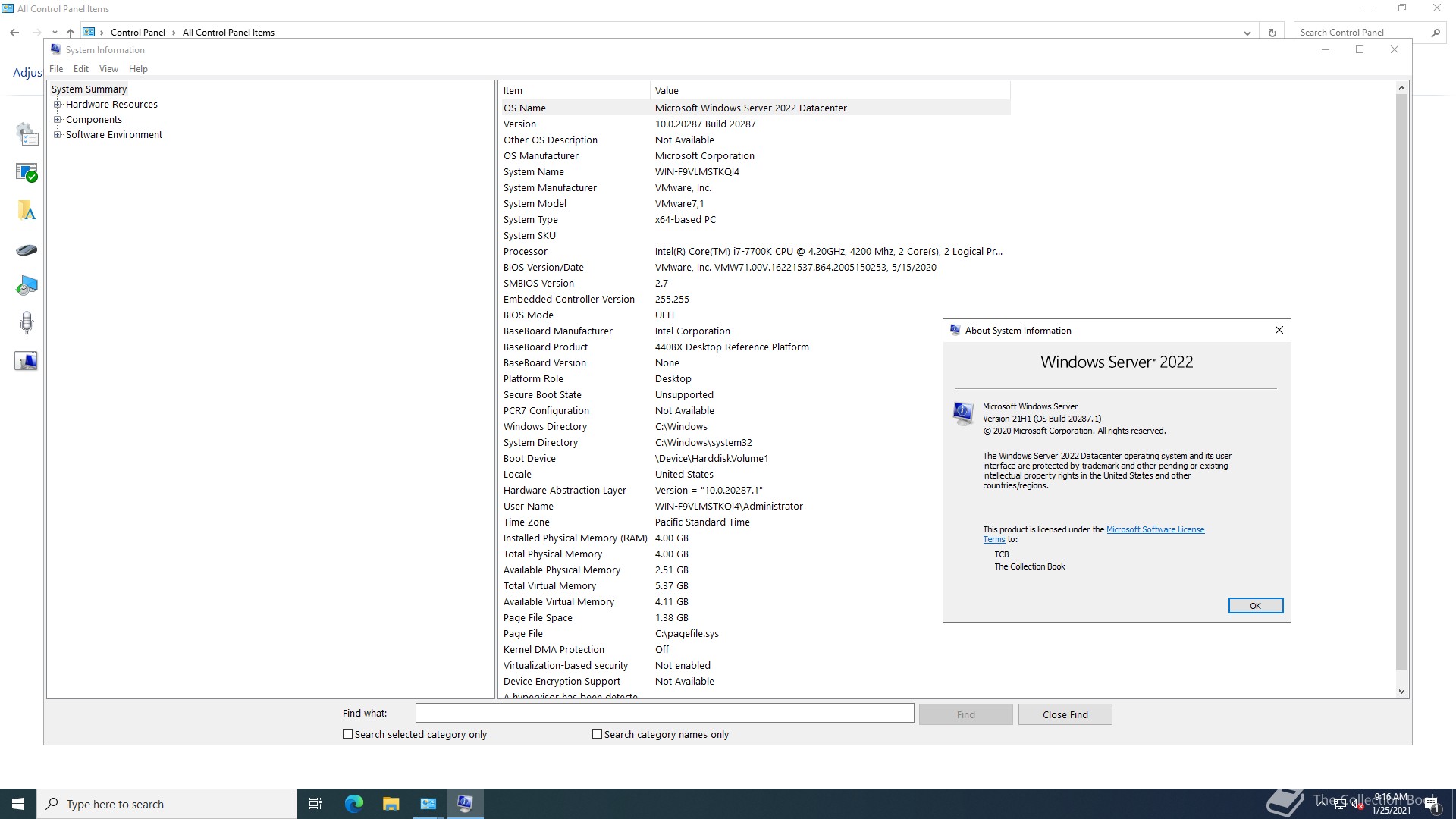Image resolution: width=1456 pixels, height=819 pixels.
Task: Click Task View icon on taskbar
Action: click(315, 804)
